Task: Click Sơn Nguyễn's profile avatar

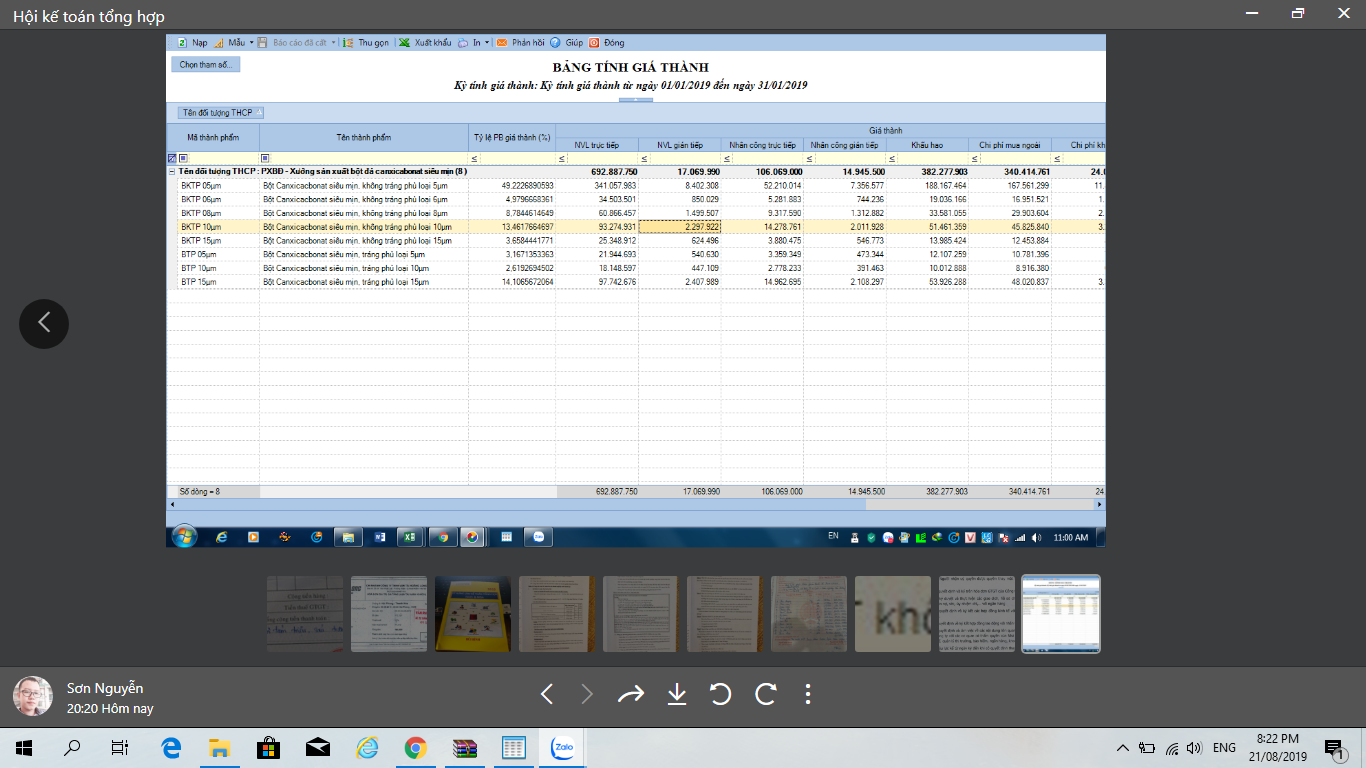Action: click(32, 696)
